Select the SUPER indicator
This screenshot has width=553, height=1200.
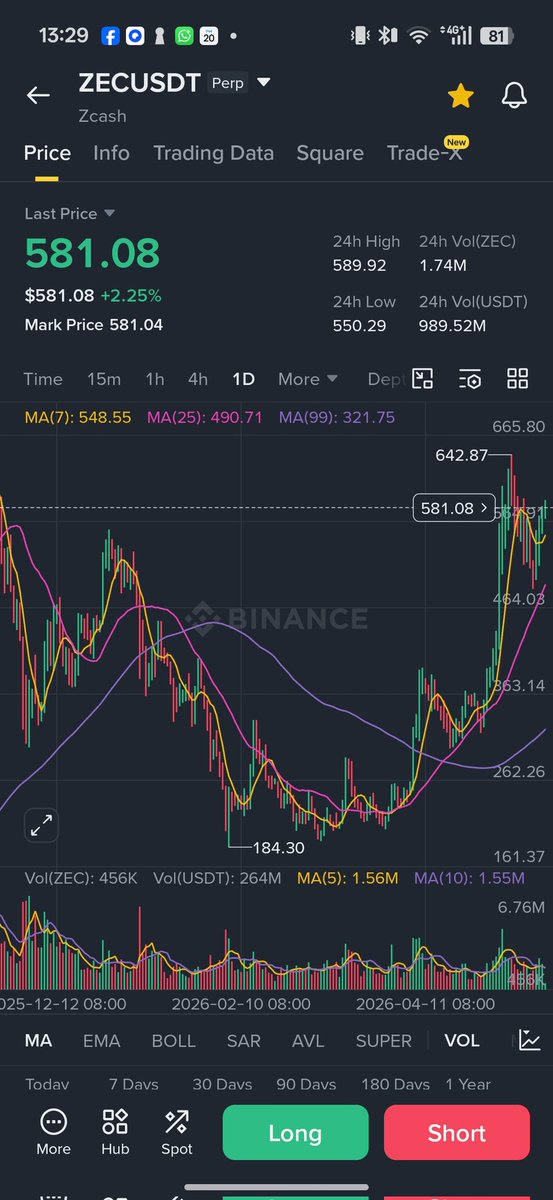tap(383, 1041)
